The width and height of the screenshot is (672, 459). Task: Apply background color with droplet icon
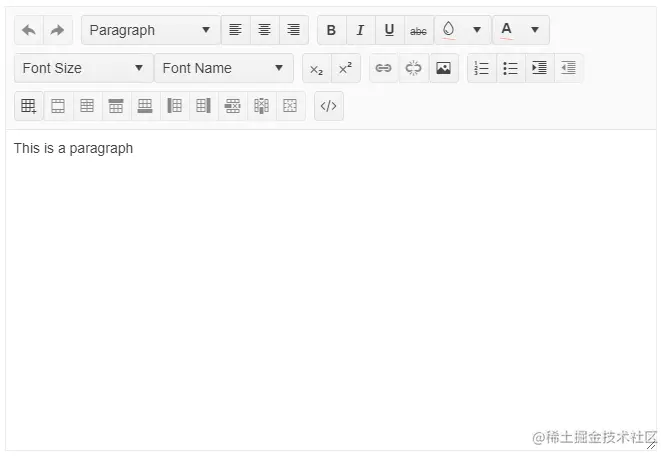click(x=448, y=30)
